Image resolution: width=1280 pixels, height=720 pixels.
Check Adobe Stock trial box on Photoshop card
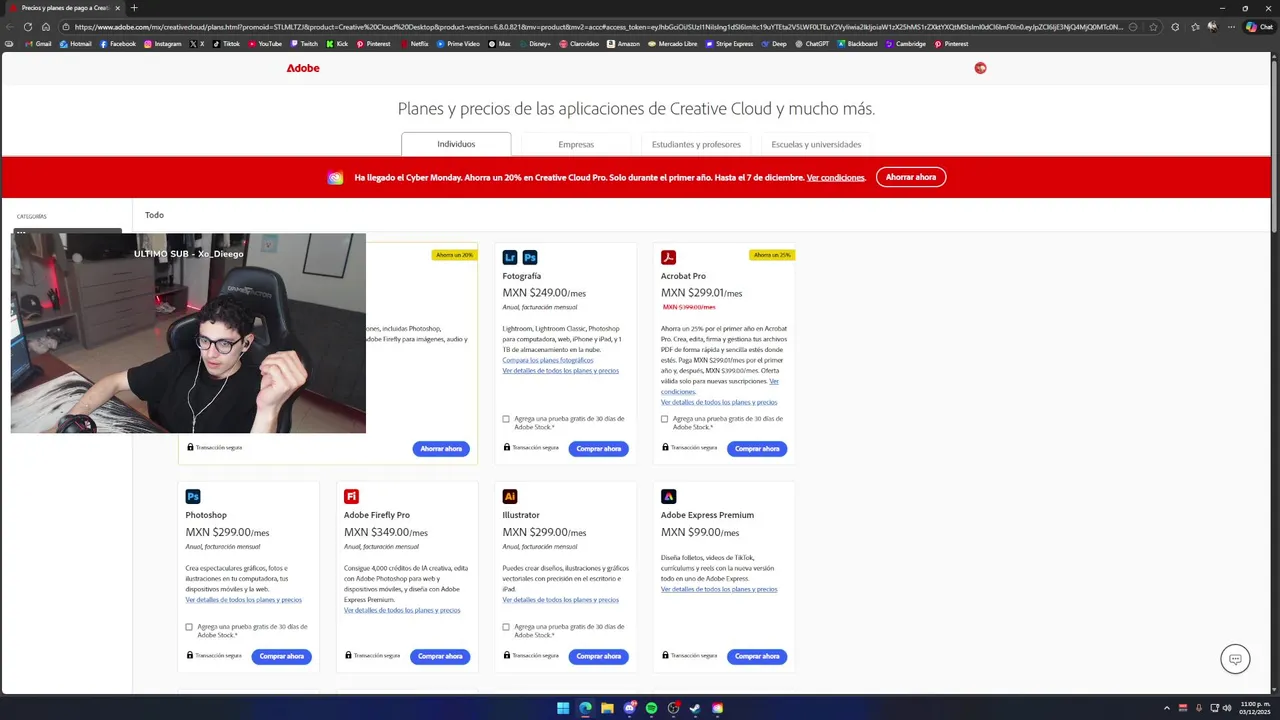point(189,627)
